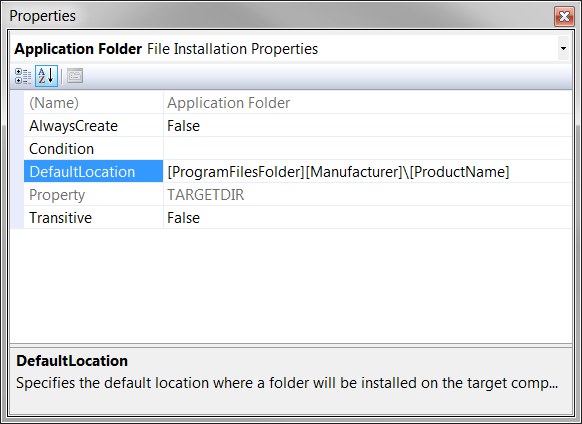582x424 pixels.
Task: Select the Application Folder object combo box
Action: (291, 49)
